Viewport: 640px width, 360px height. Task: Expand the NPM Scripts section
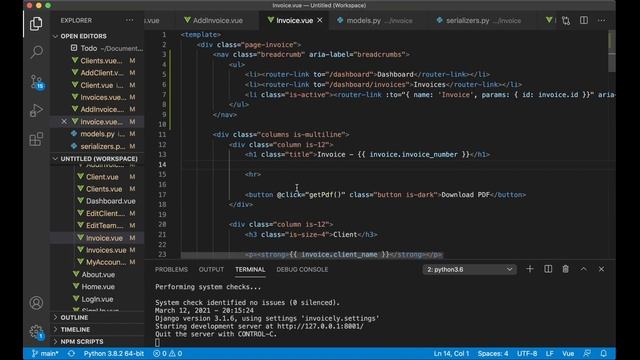pyautogui.click(x=98, y=341)
